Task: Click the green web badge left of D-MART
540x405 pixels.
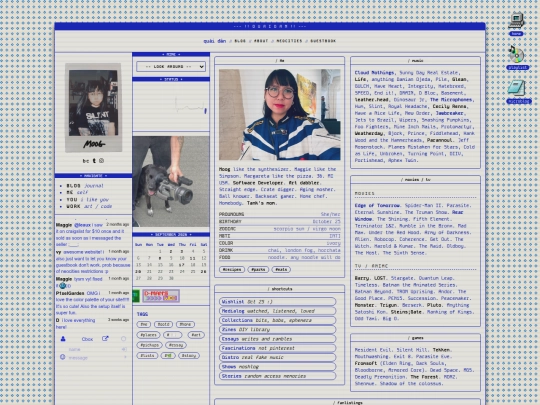Action: [136, 296]
